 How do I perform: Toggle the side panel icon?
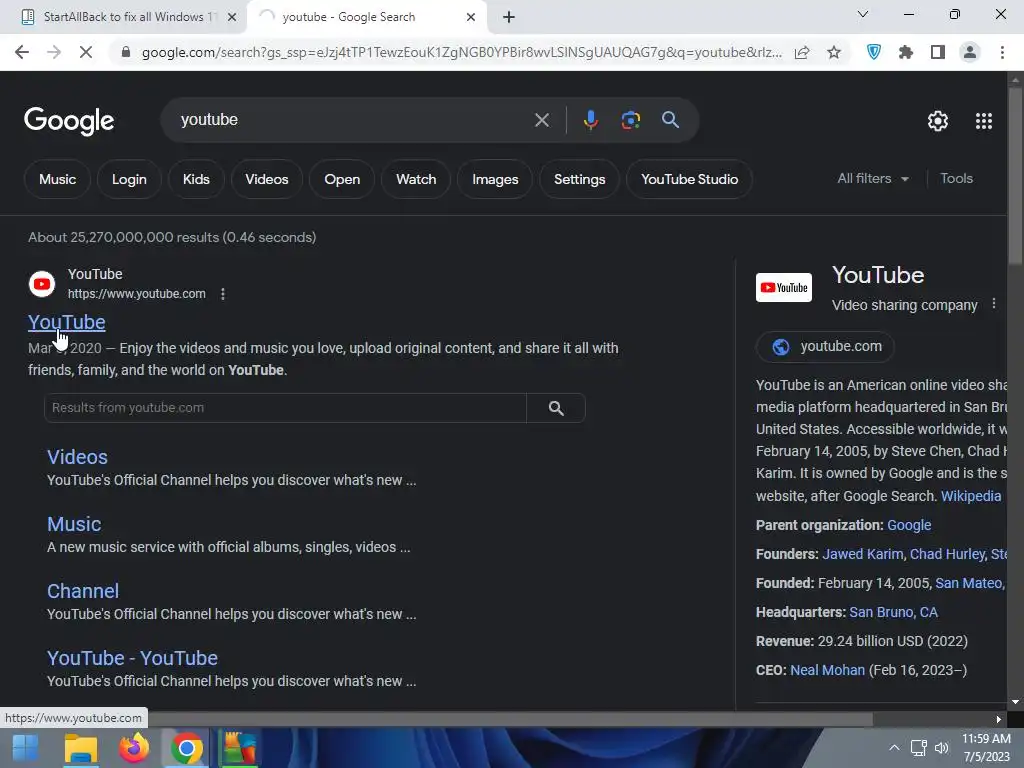click(x=938, y=52)
